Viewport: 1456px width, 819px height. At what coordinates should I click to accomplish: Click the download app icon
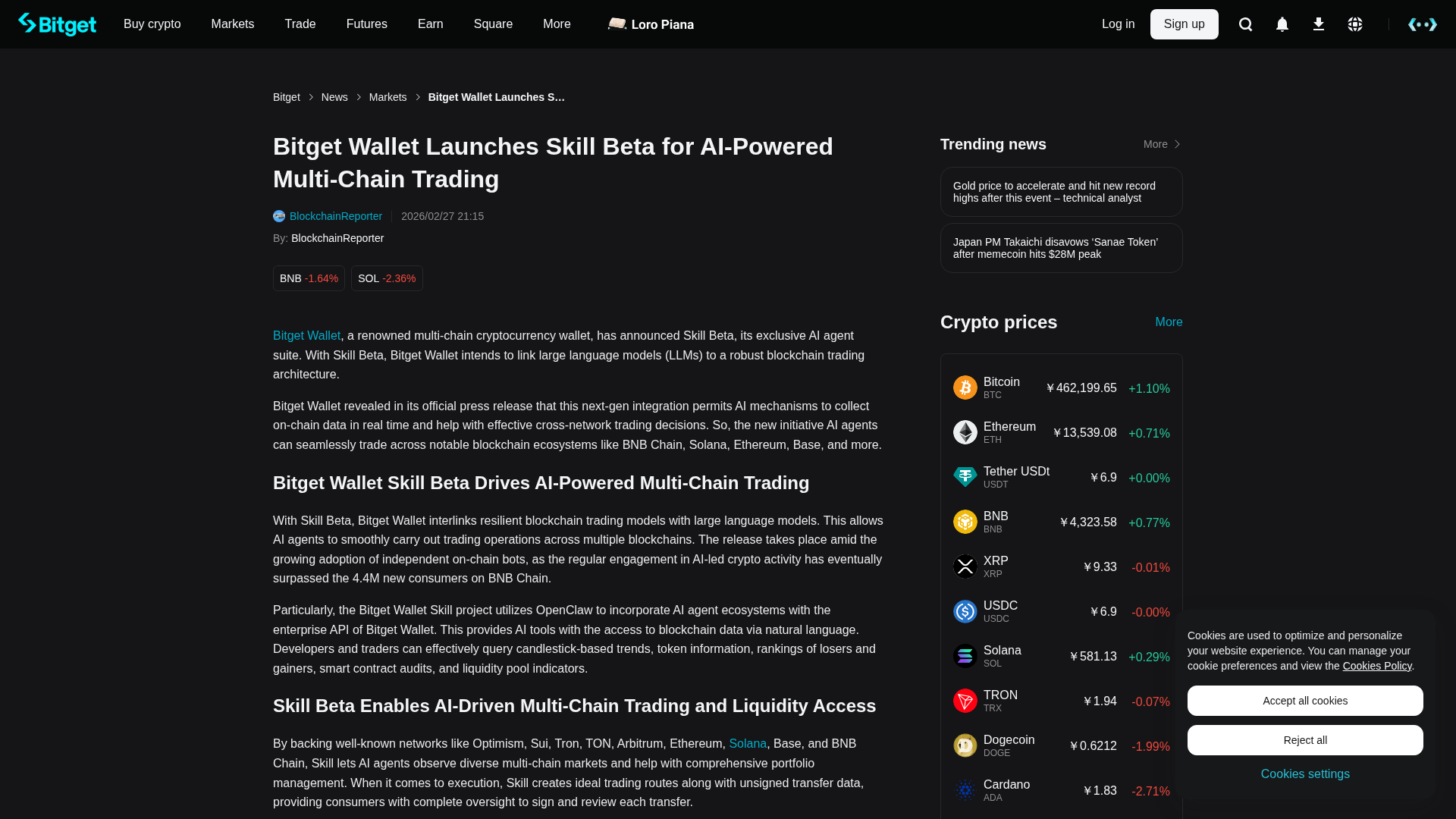click(1318, 24)
